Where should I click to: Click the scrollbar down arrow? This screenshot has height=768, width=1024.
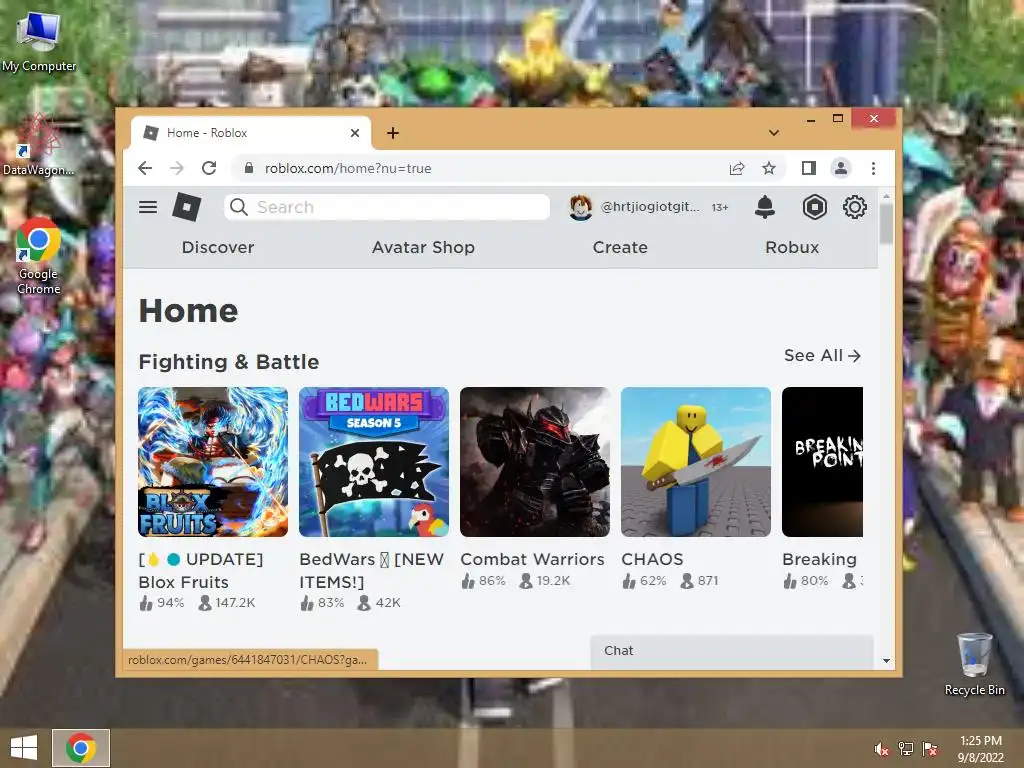click(886, 661)
